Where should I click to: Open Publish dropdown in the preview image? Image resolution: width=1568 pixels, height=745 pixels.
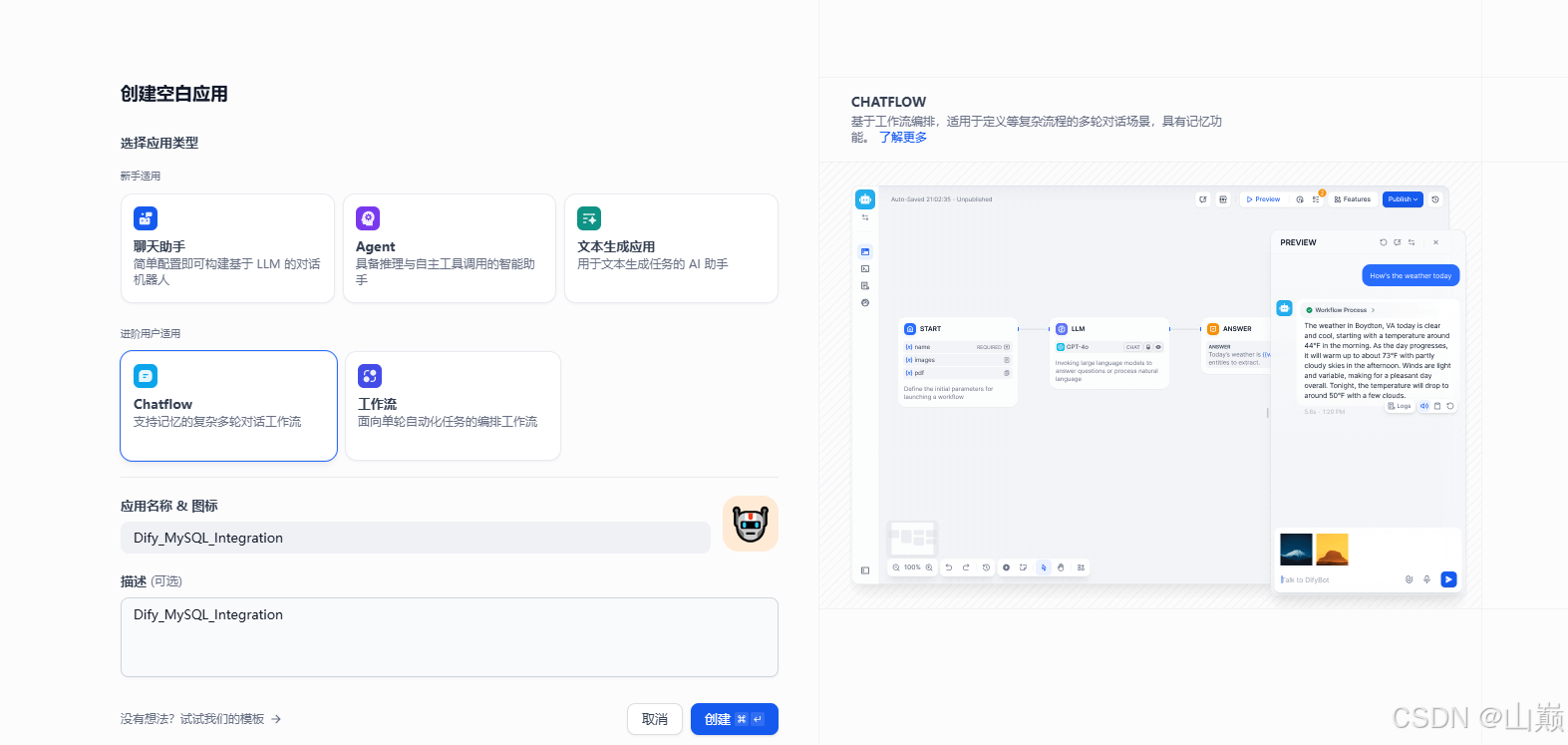(1403, 199)
